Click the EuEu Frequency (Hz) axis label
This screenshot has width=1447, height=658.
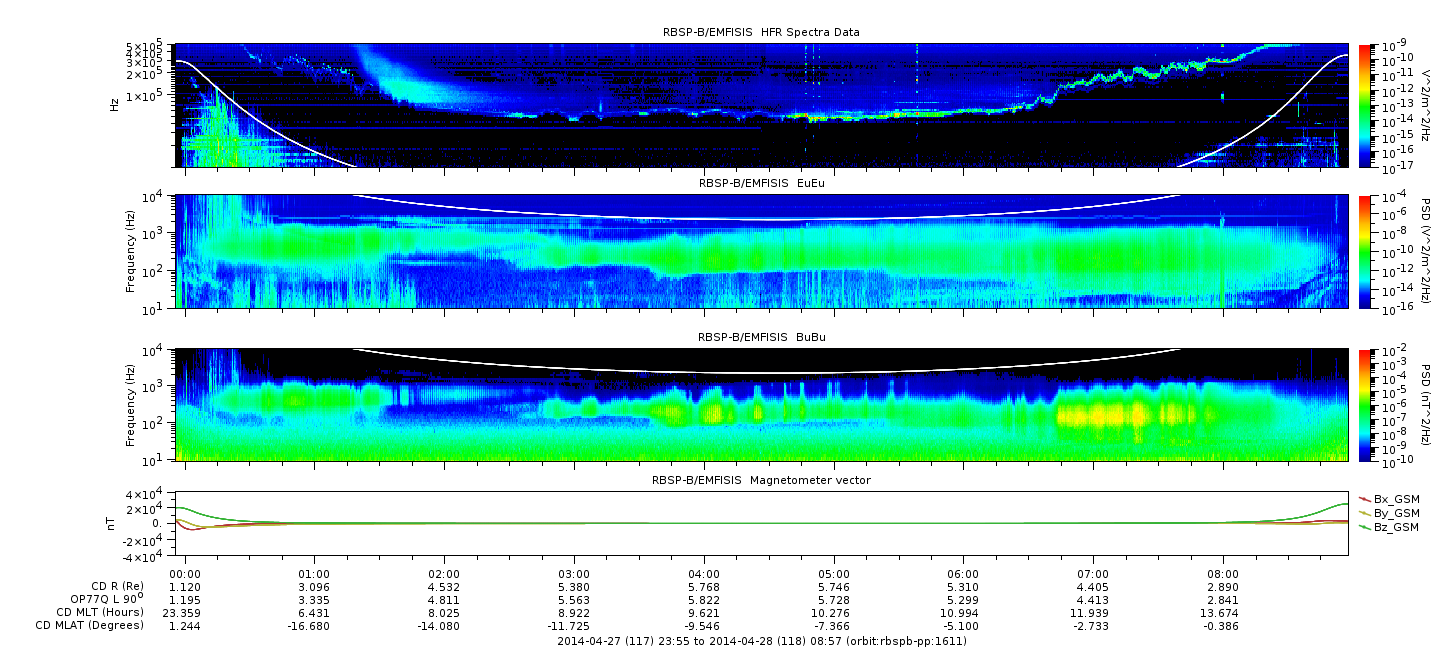(131, 252)
